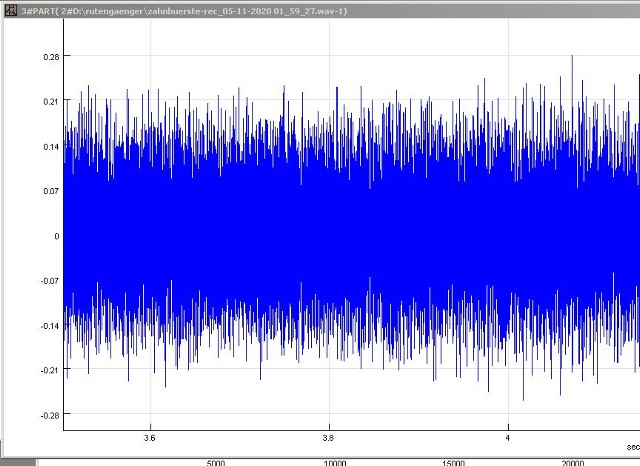This screenshot has height=466, width=640.
Task: Click the -0.21 y-axis label
Action: pos(50,370)
